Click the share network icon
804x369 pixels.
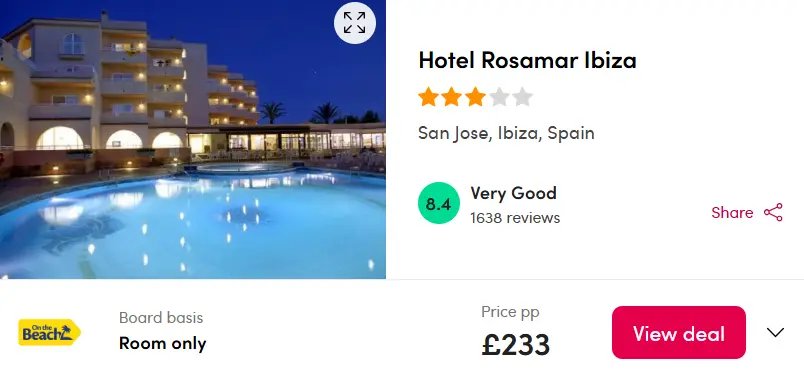tap(773, 212)
